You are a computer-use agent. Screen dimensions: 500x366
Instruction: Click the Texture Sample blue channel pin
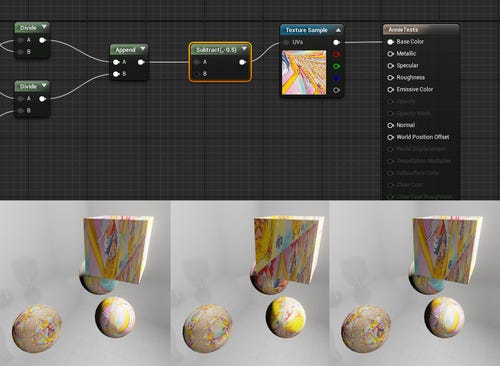click(336, 78)
